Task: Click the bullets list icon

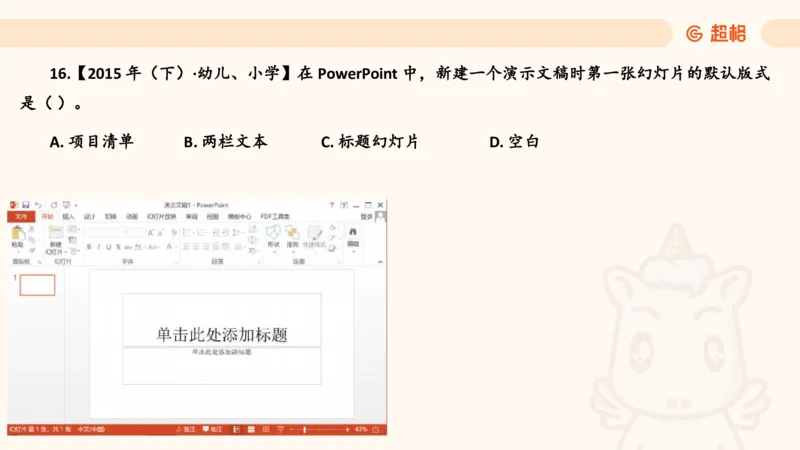Action: click(x=188, y=233)
